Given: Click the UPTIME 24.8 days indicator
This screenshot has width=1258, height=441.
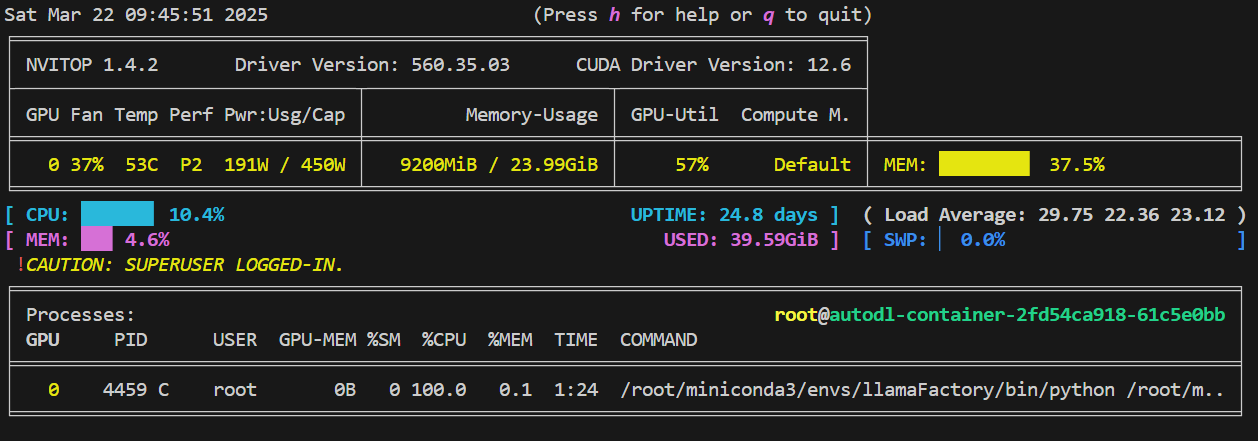Looking at the screenshot, I should (x=735, y=215).
